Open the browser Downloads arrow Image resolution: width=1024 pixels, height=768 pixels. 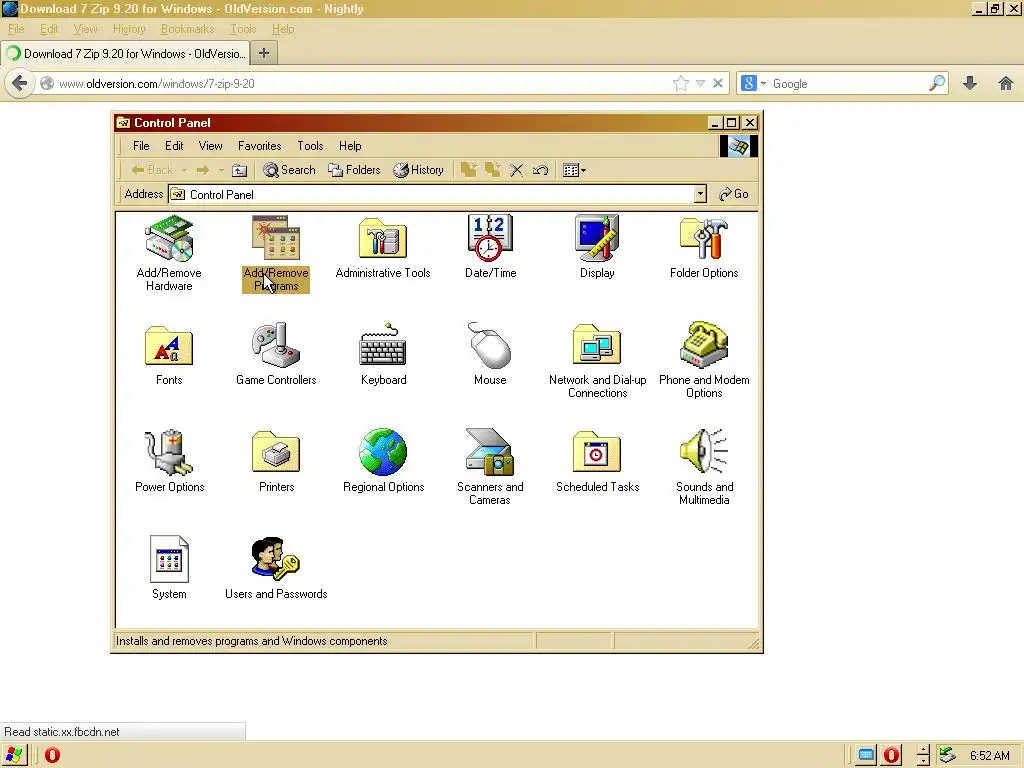click(x=970, y=83)
